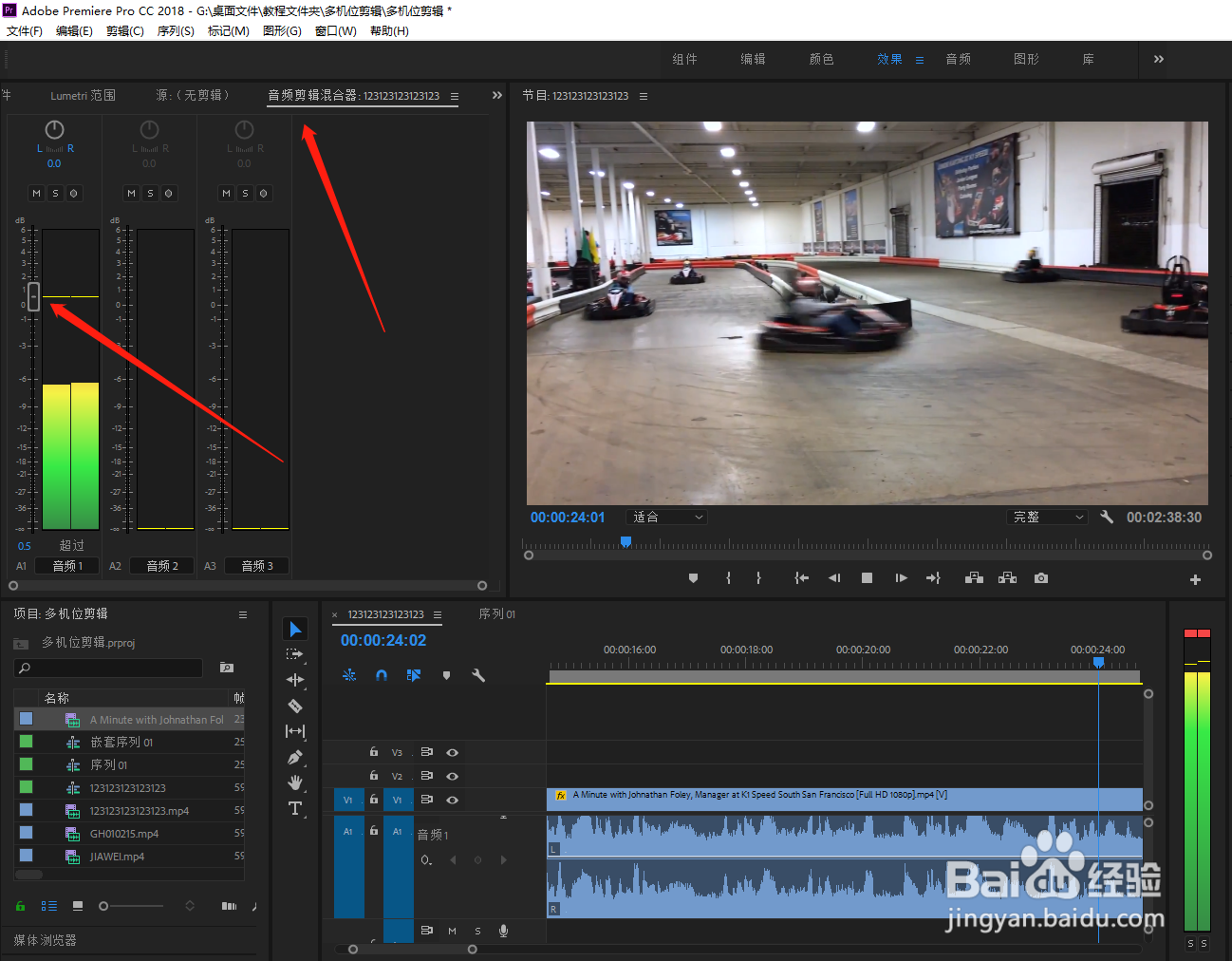Switch to 音频 workspace
1232x961 pixels.
pyautogui.click(x=958, y=59)
